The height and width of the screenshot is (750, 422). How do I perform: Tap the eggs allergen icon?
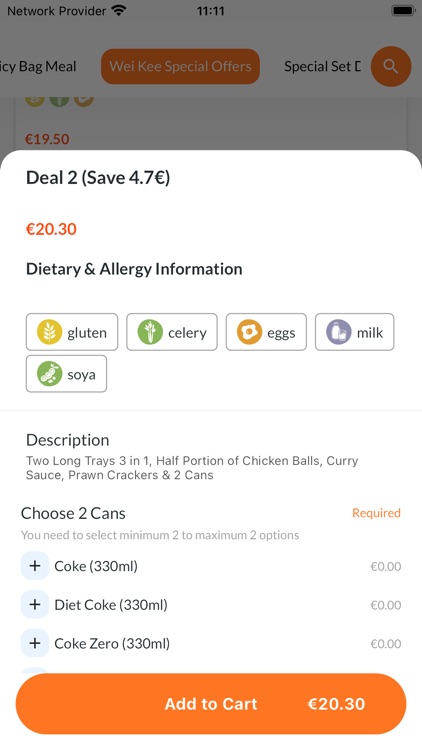(249, 332)
